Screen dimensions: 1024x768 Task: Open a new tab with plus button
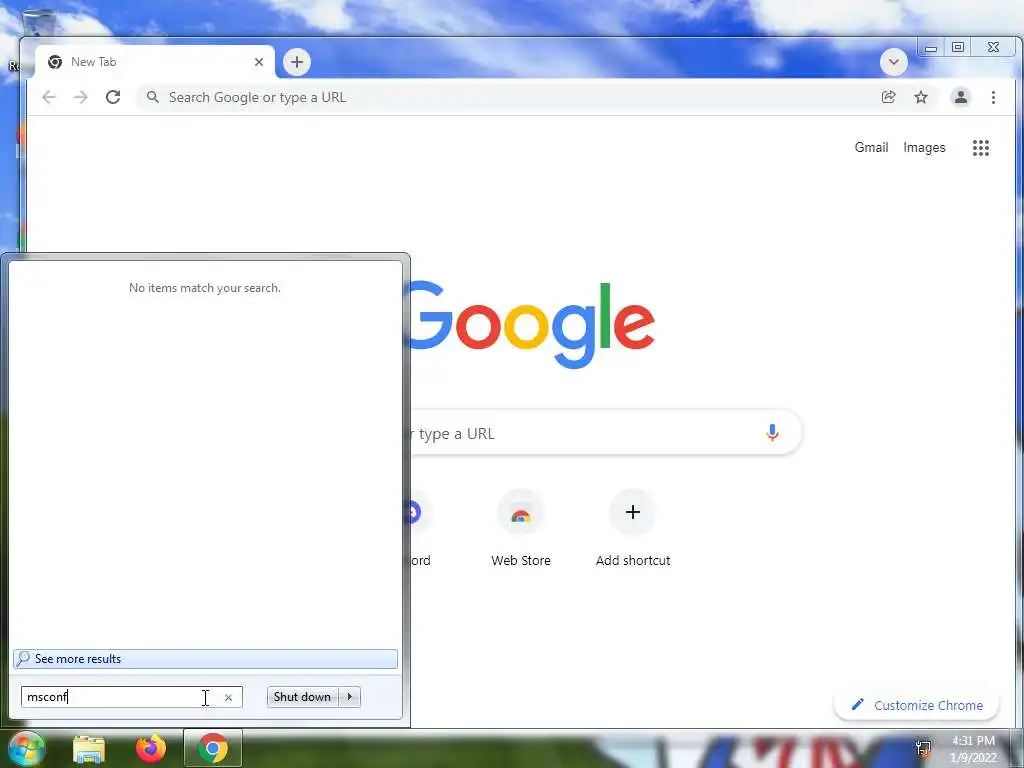click(x=297, y=62)
